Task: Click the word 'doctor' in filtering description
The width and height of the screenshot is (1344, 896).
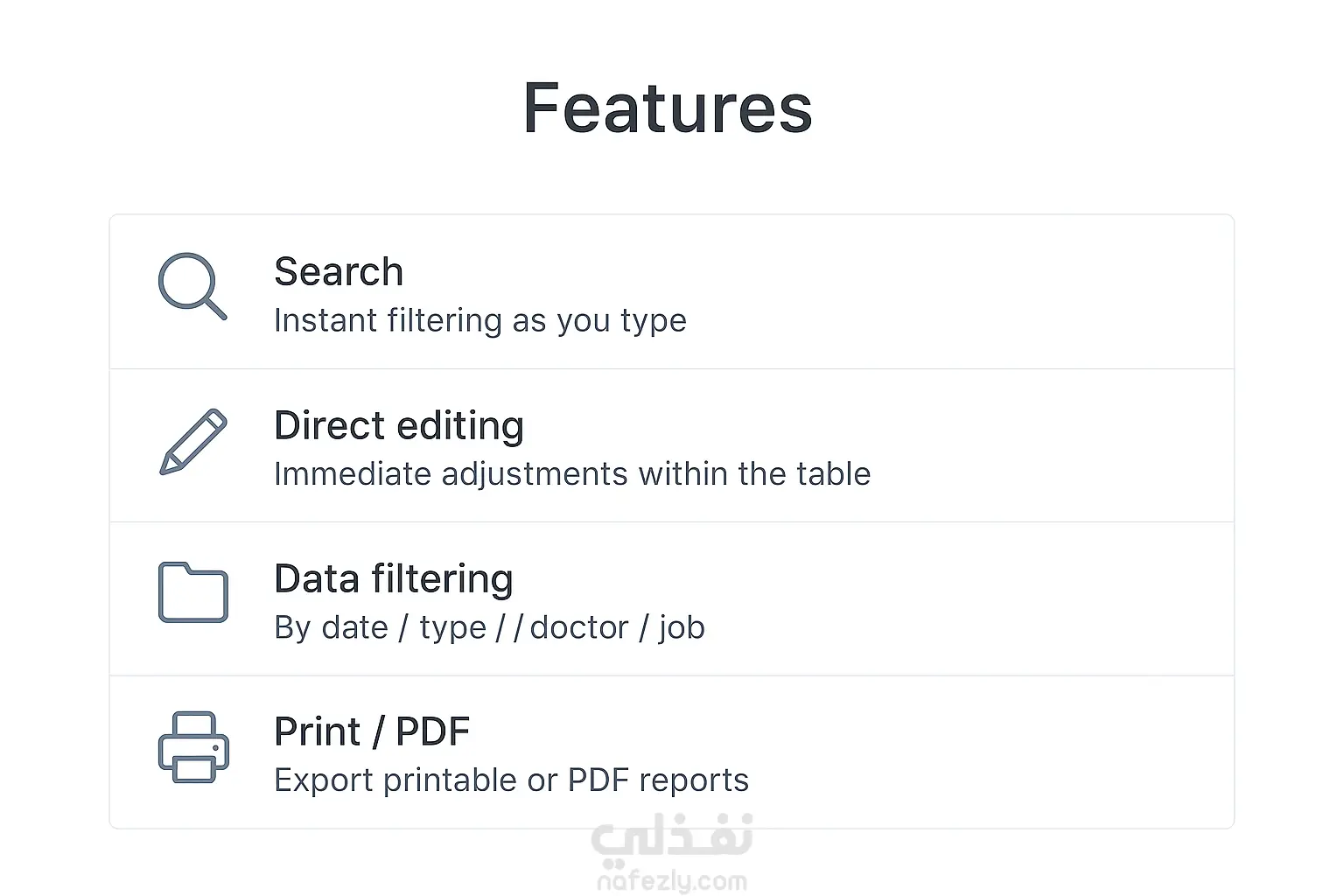Action: pos(579,627)
